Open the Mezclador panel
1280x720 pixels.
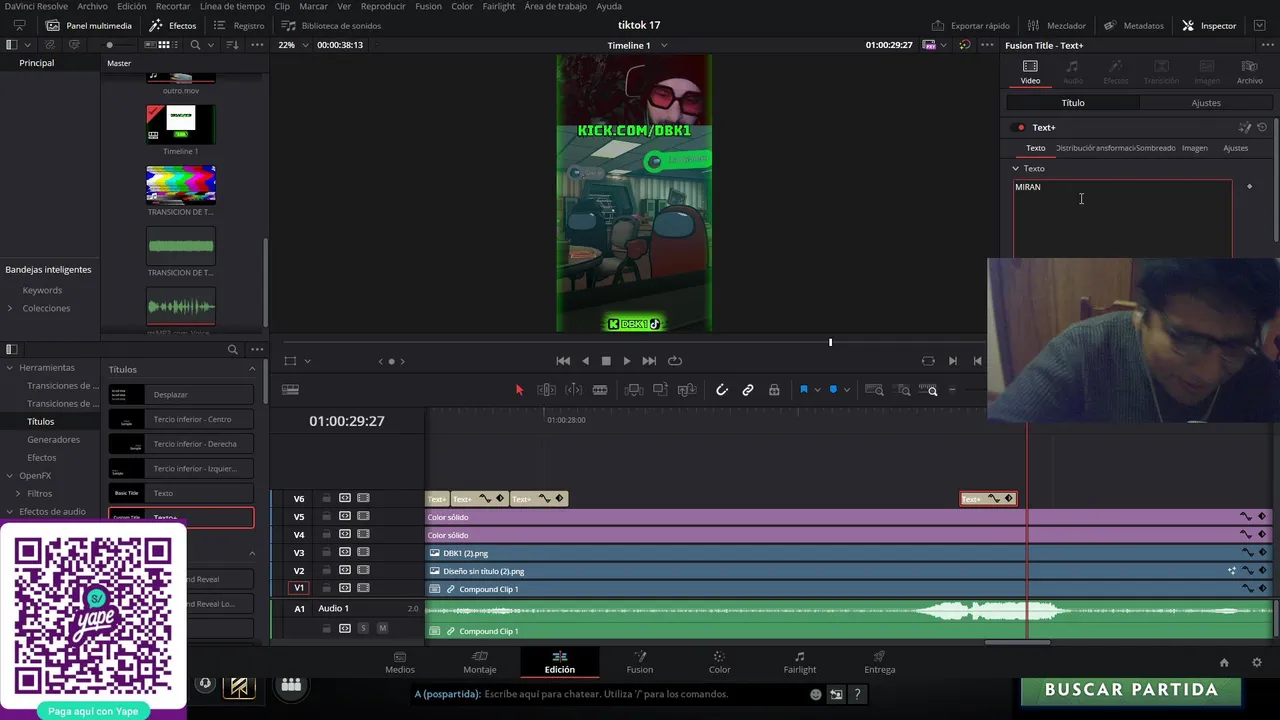point(1056,25)
